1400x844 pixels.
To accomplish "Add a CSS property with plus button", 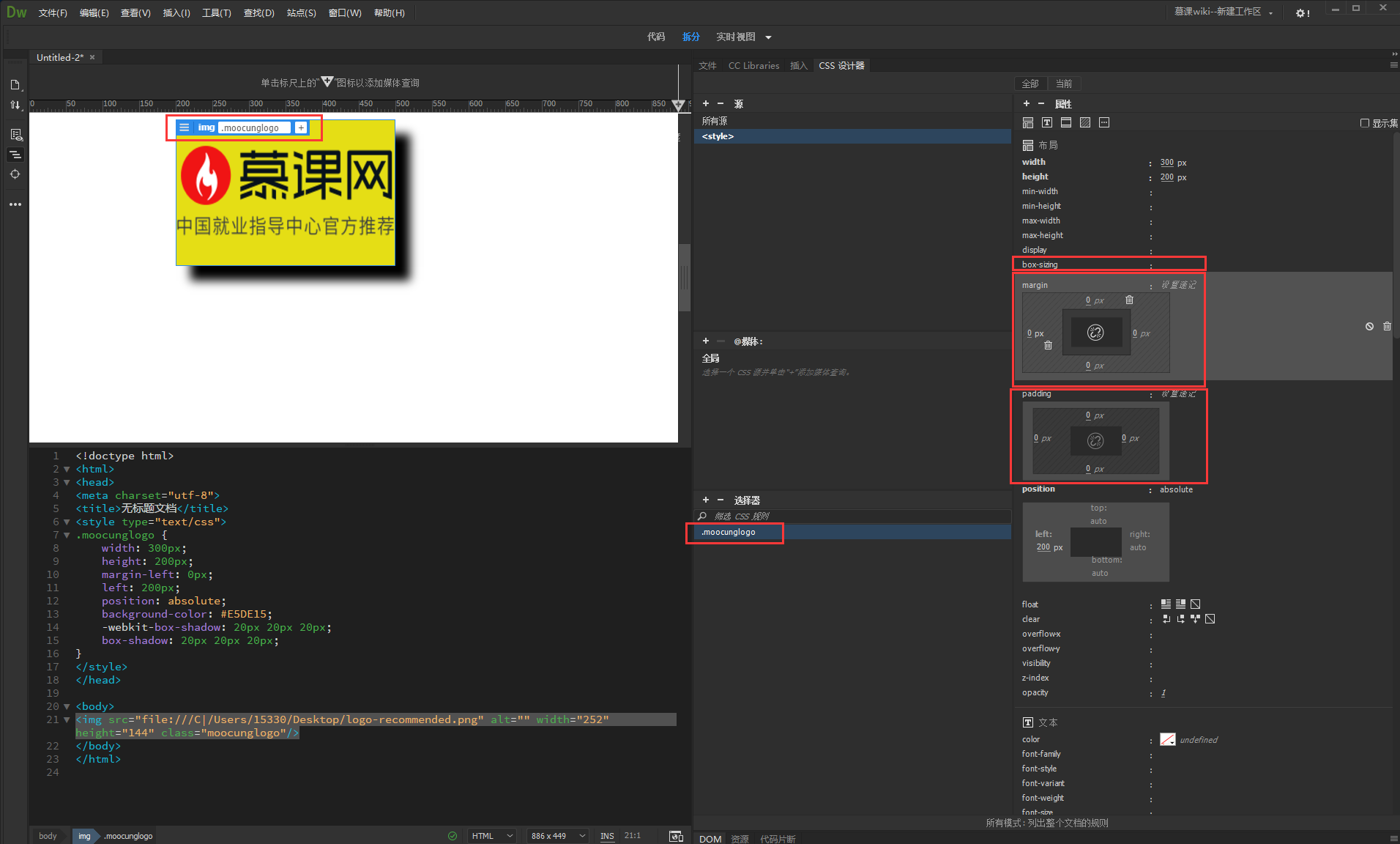I will point(1026,104).
